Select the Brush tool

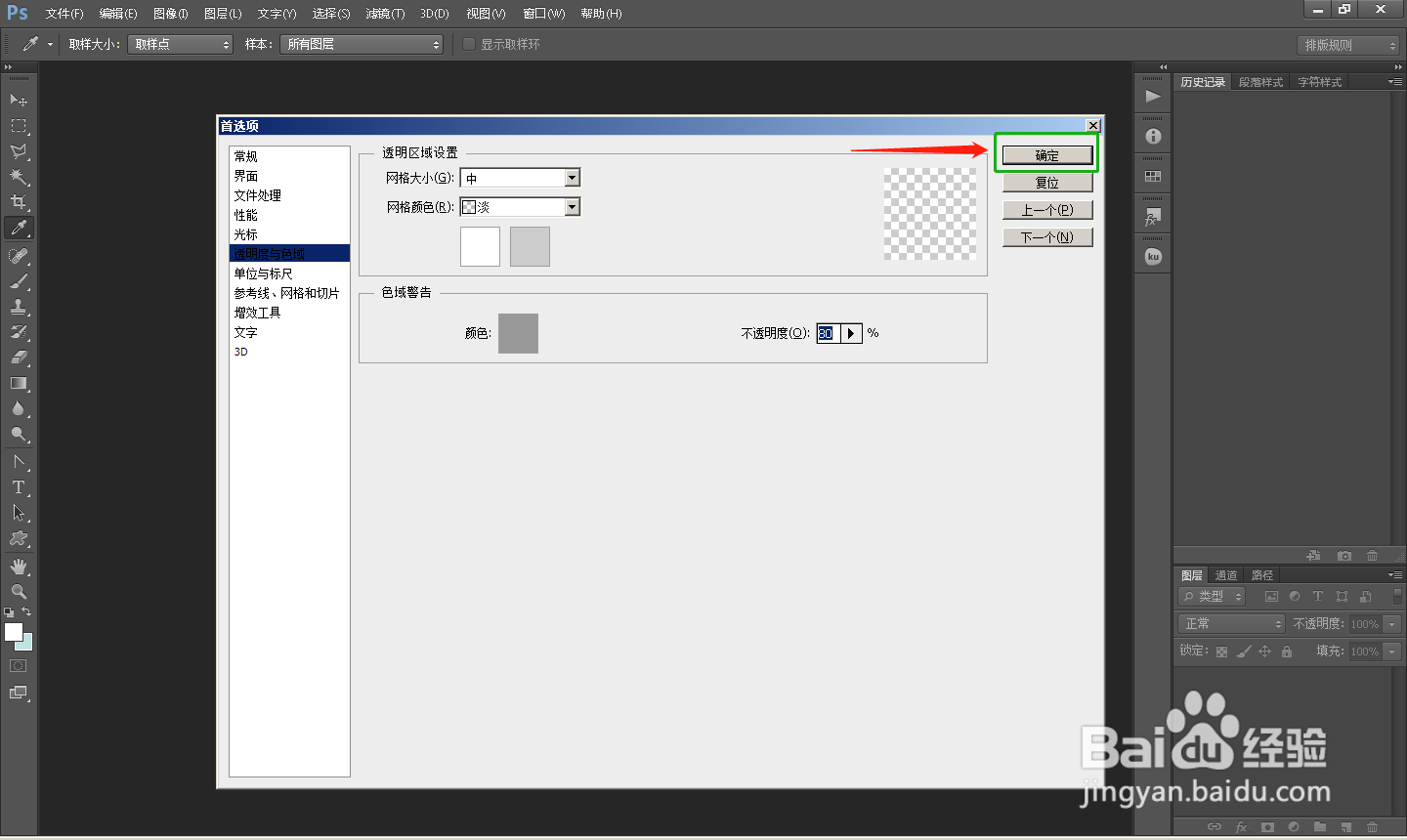pyautogui.click(x=19, y=281)
